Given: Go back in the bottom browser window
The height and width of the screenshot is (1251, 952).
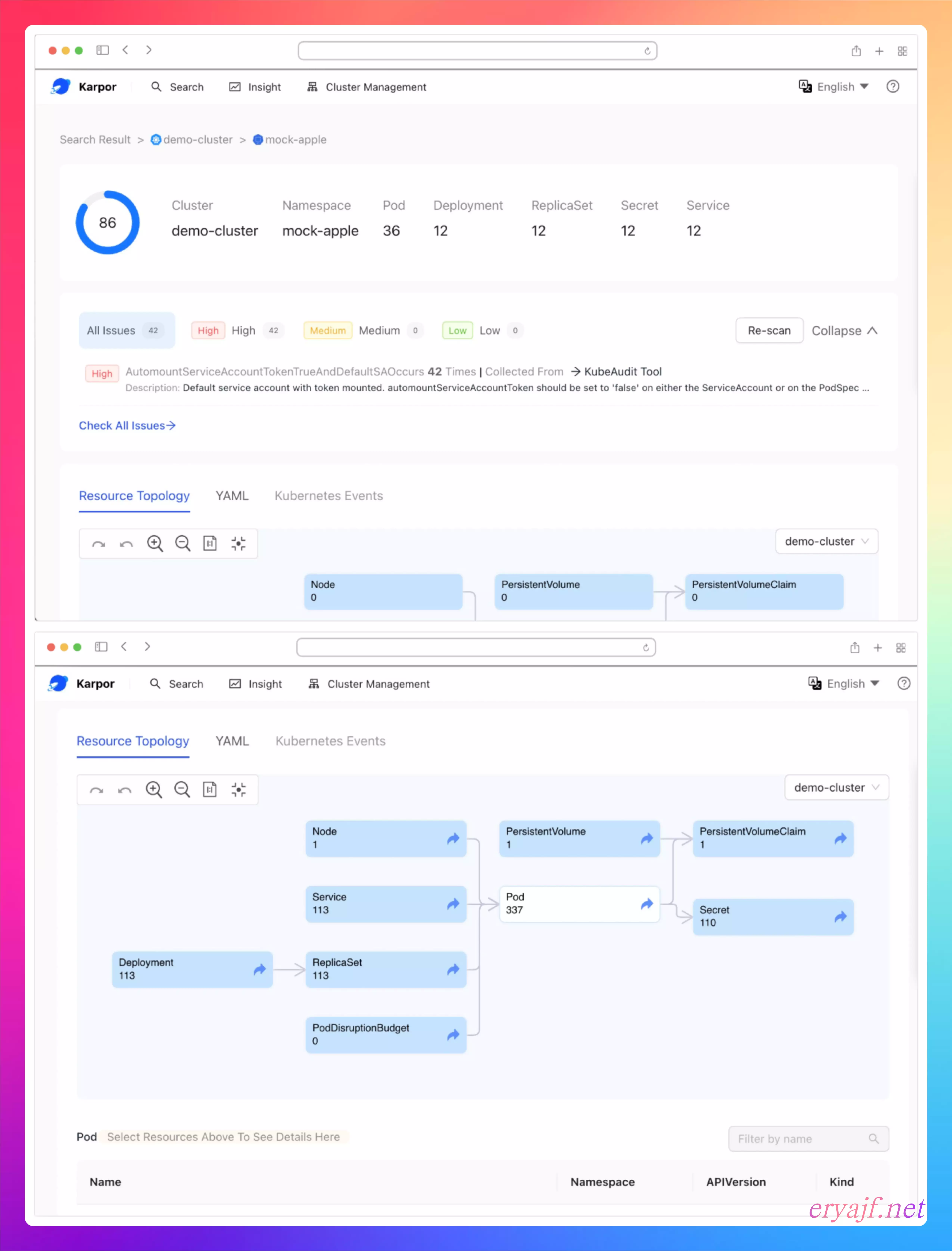Looking at the screenshot, I should click(x=124, y=646).
